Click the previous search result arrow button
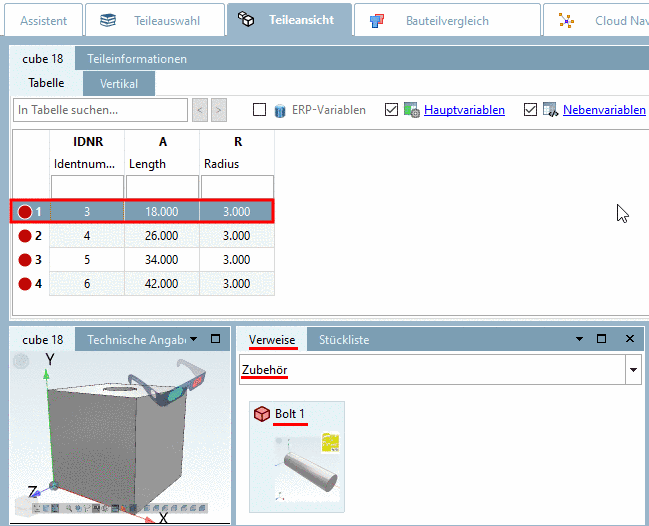 pyautogui.click(x=200, y=110)
